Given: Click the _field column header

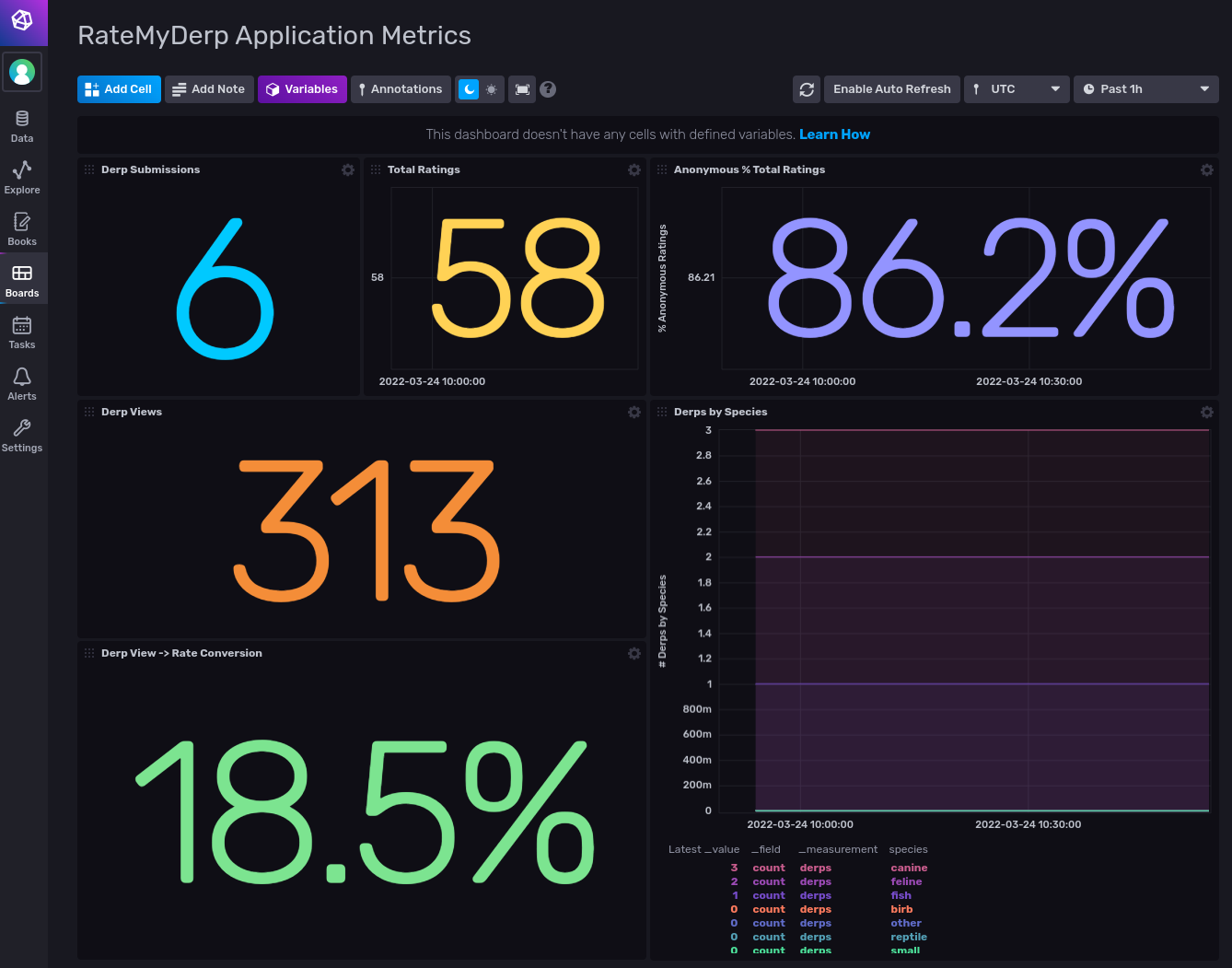Looking at the screenshot, I should [766, 849].
